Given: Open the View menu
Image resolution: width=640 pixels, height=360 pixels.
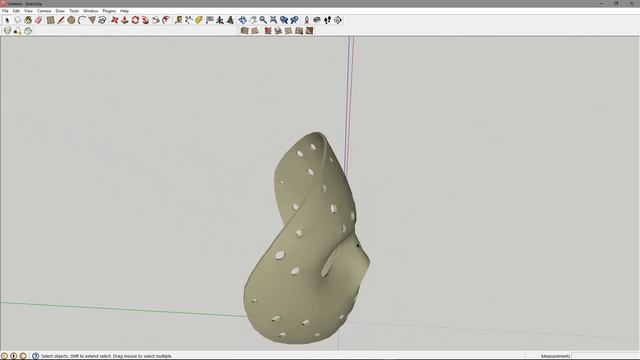Looking at the screenshot, I should coord(28,11).
